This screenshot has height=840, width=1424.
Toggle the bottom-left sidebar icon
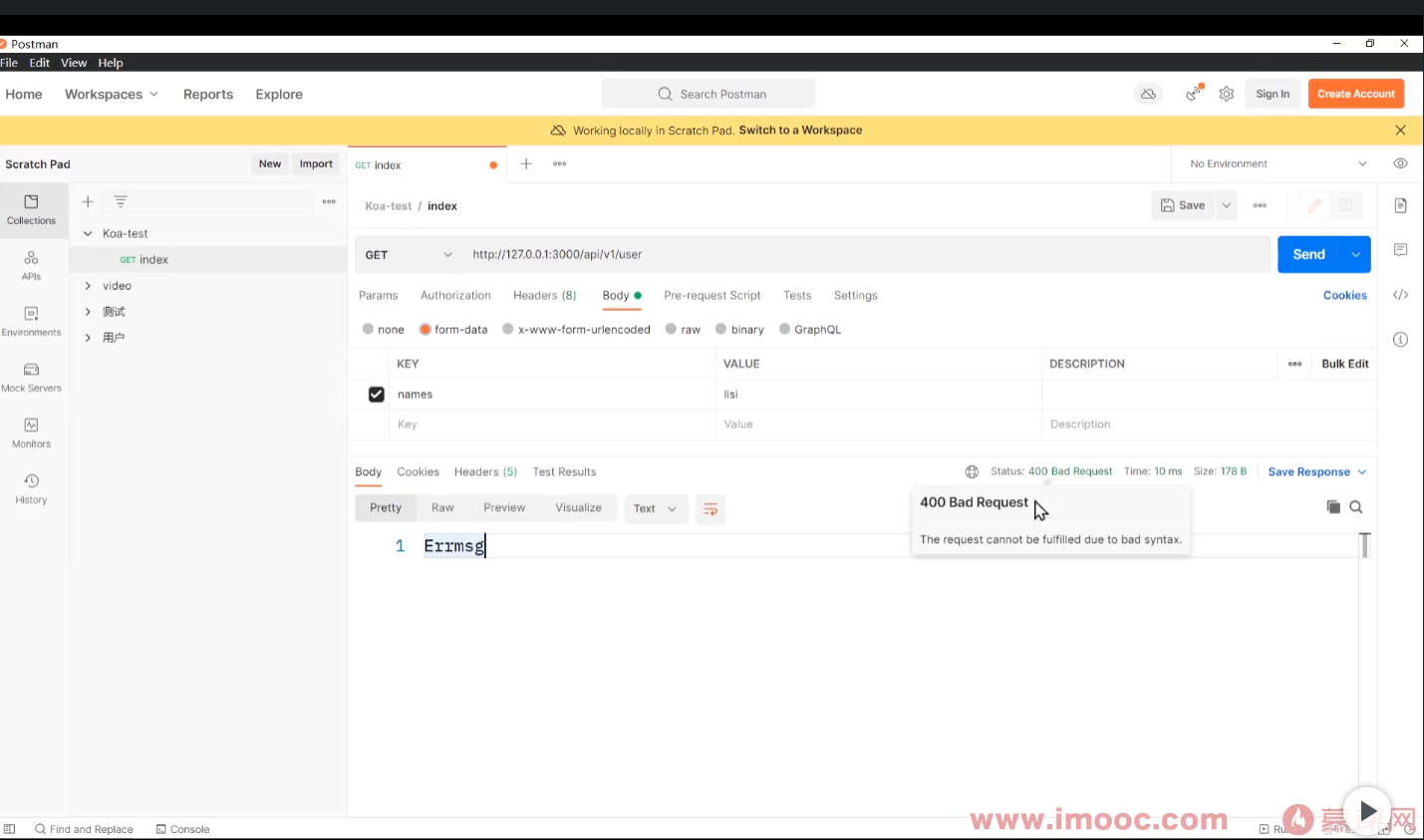[9, 829]
